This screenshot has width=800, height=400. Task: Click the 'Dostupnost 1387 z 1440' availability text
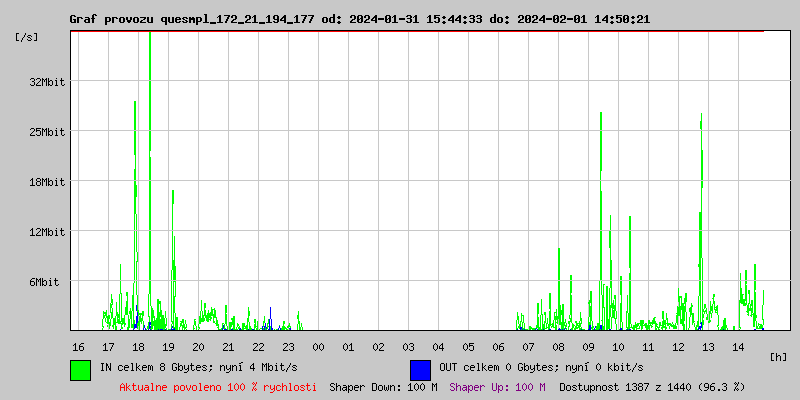tap(652, 386)
